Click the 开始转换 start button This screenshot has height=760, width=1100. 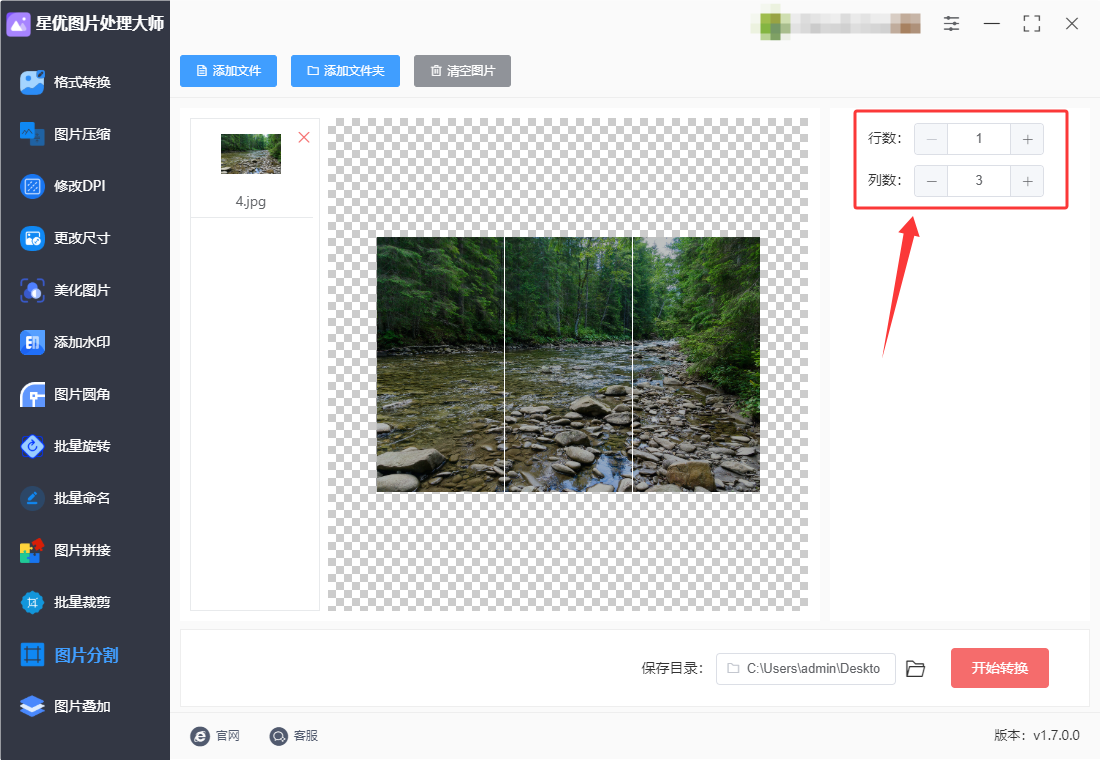pyautogui.click(x=1000, y=668)
